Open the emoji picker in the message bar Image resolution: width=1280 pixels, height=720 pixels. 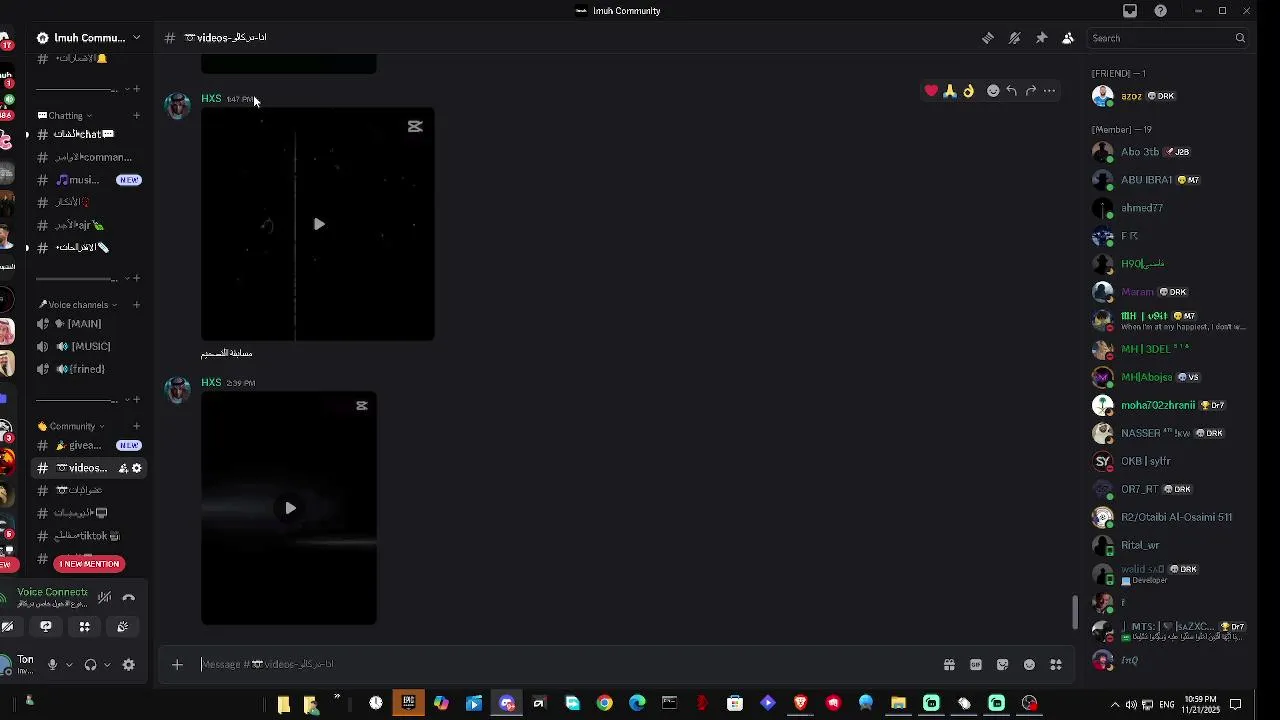pos(1029,665)
